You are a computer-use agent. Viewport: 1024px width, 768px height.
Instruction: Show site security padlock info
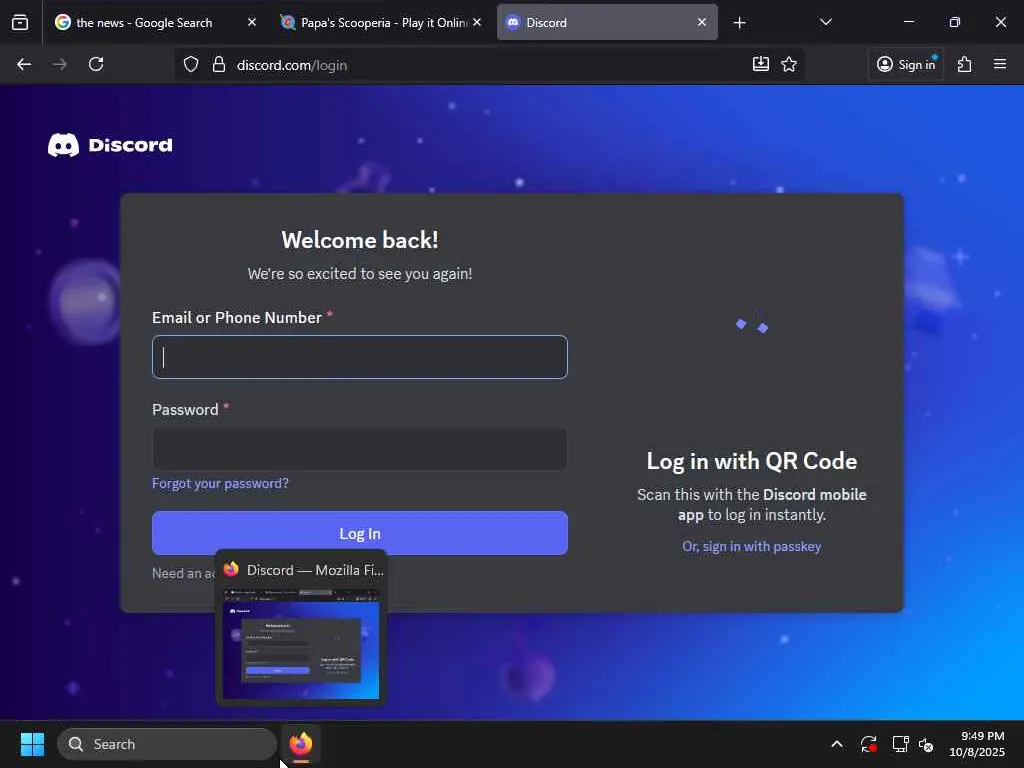(219, 65)
